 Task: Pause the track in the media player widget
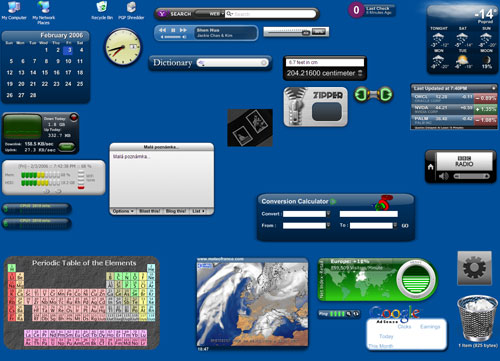click(x=173, y=30)
